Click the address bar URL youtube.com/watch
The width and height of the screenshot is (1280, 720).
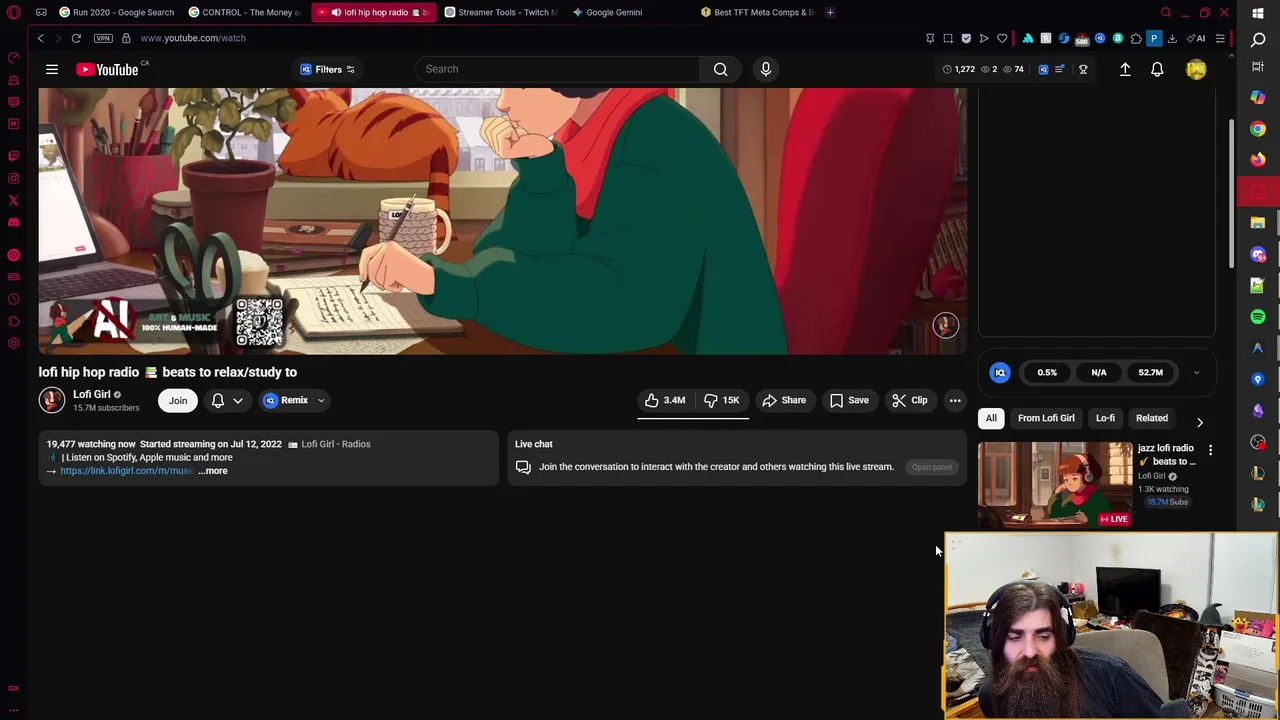coord(193,38)
